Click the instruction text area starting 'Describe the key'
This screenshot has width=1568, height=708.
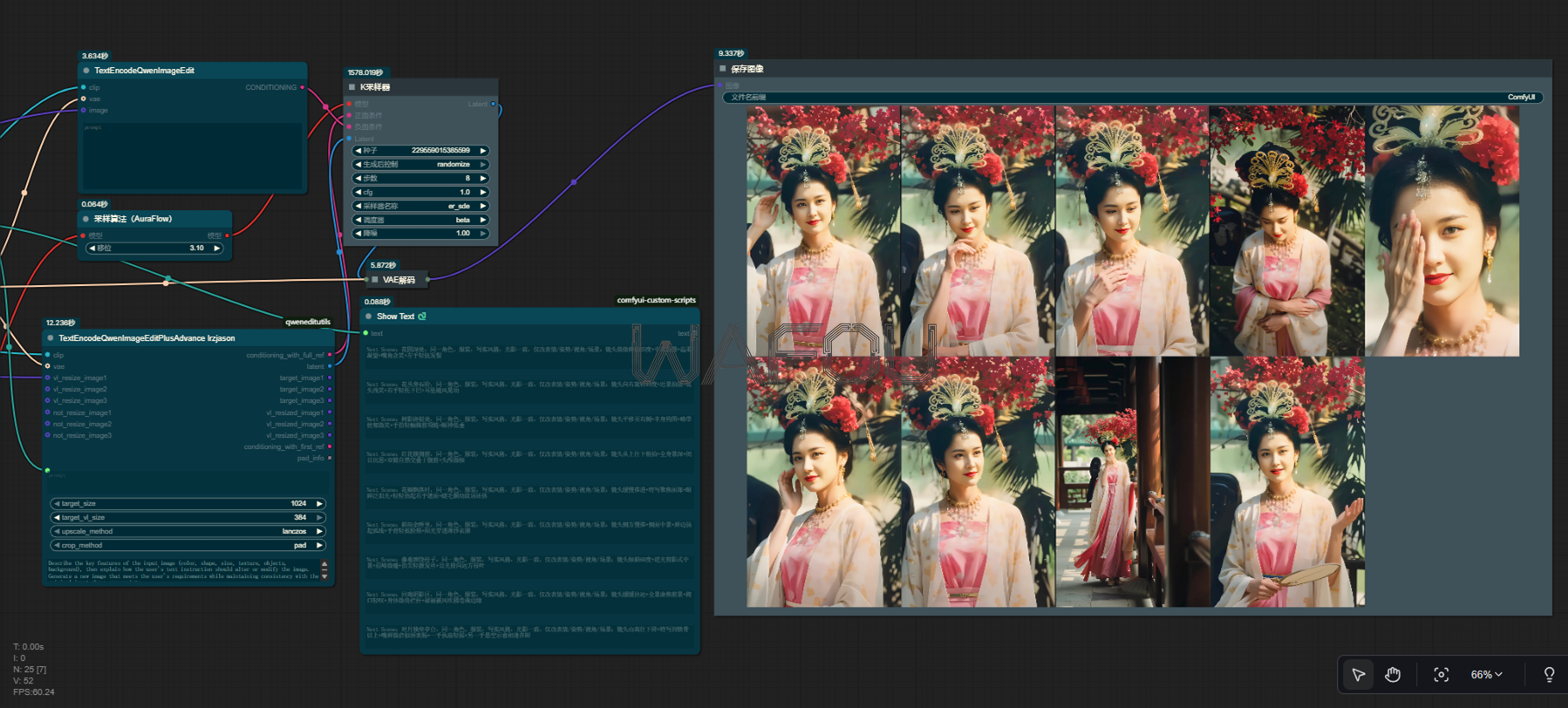tap(184, 570)
